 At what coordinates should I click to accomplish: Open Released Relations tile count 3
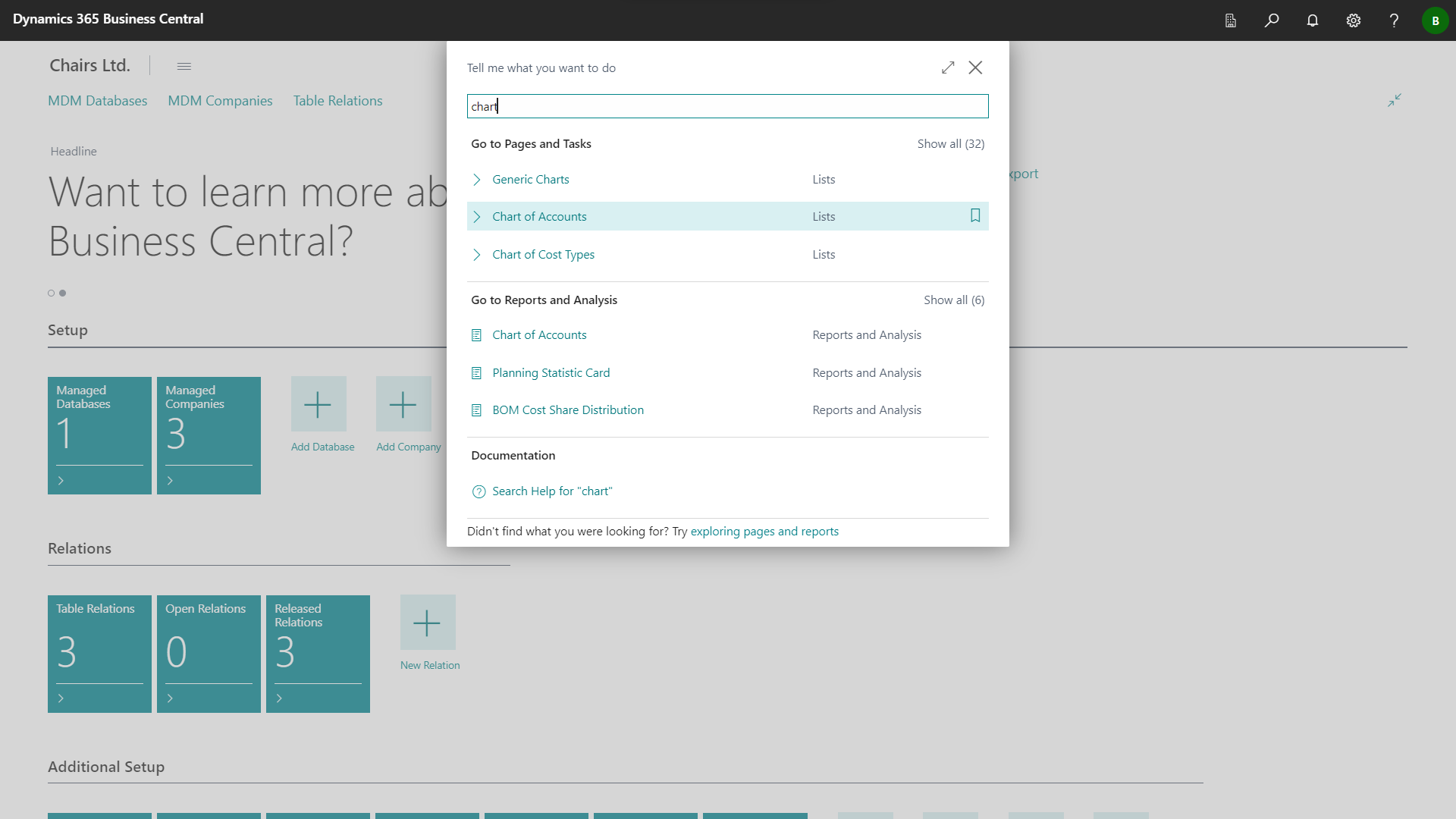[285, 652]
